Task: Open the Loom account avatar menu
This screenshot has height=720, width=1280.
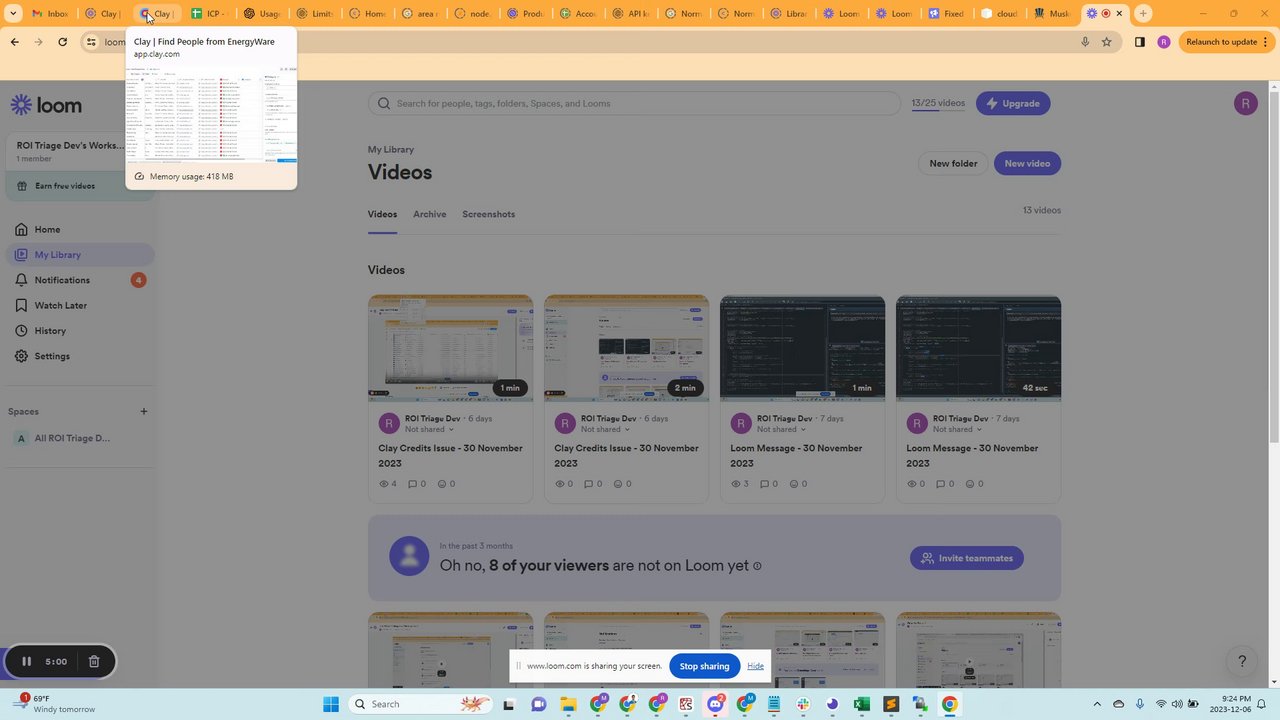Action: (1245, 103)
